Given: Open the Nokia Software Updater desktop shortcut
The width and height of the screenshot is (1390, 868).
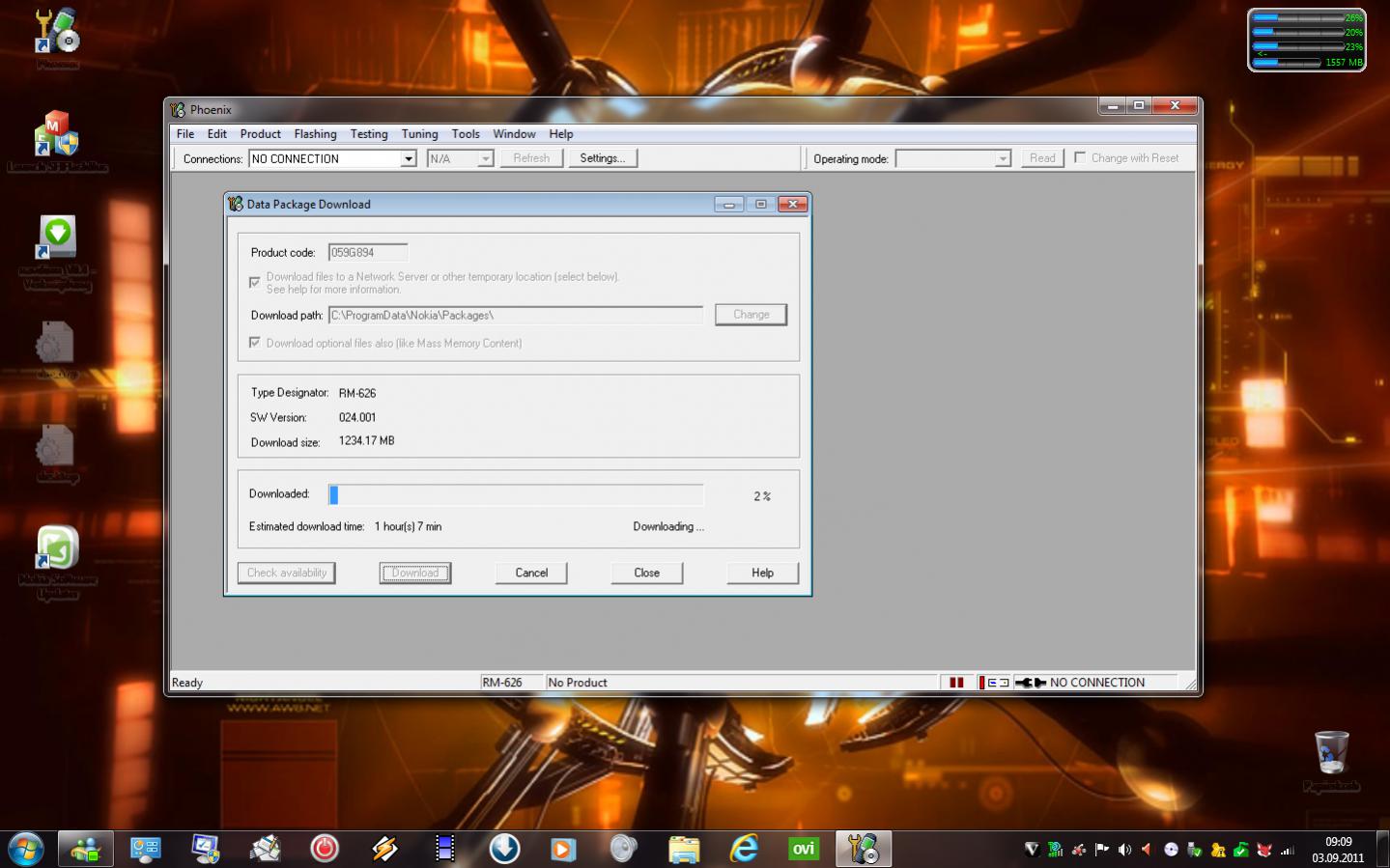Looking at the screenshot, I should [57, 562].
